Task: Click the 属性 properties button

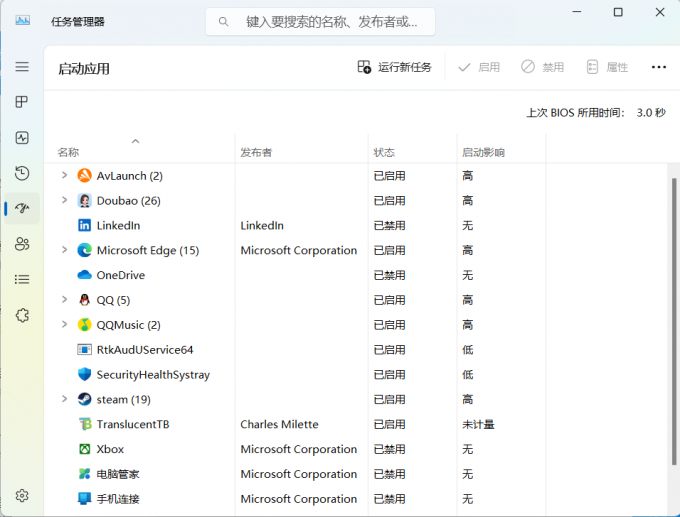Action: point(607,67)
